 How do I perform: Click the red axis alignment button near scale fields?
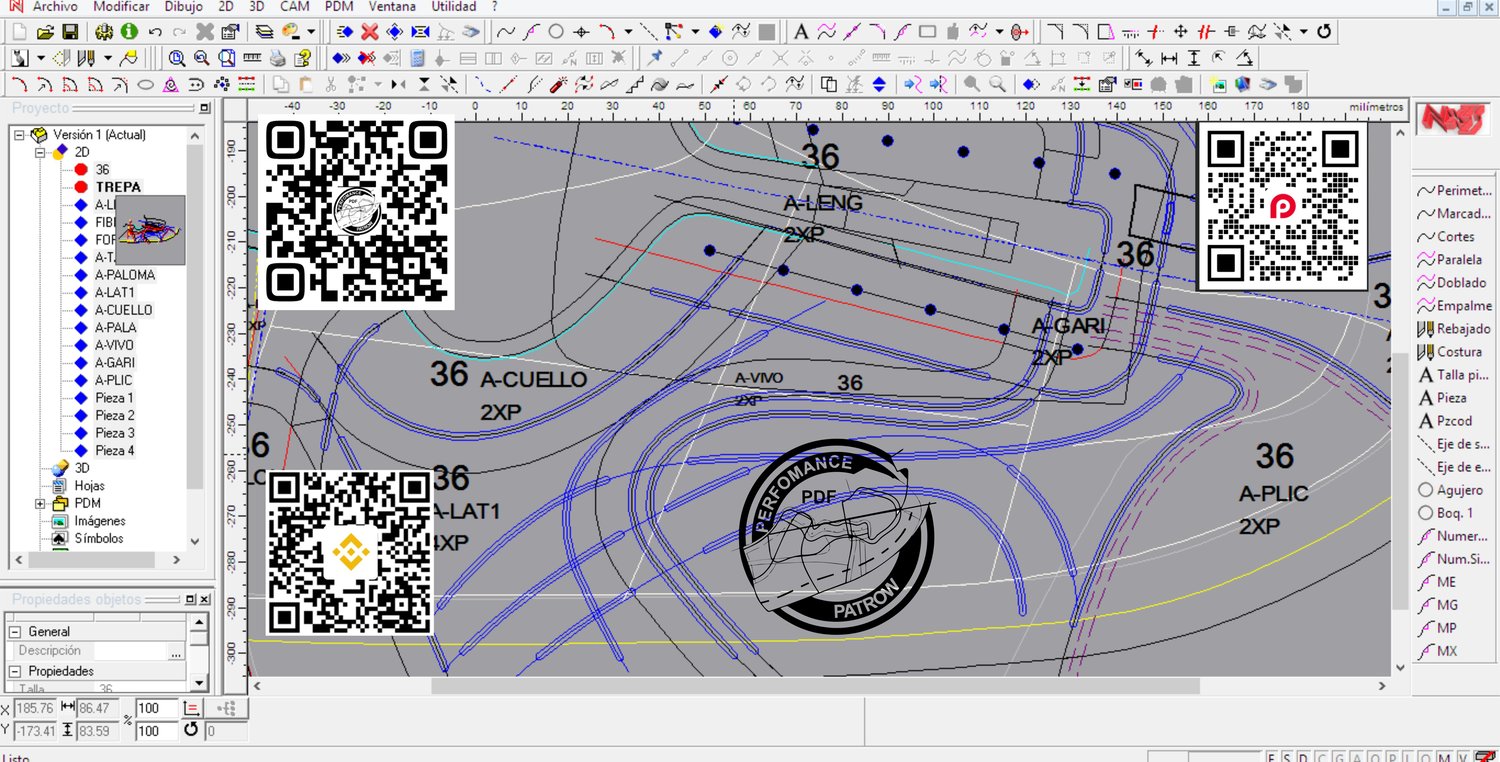(193, 708)
